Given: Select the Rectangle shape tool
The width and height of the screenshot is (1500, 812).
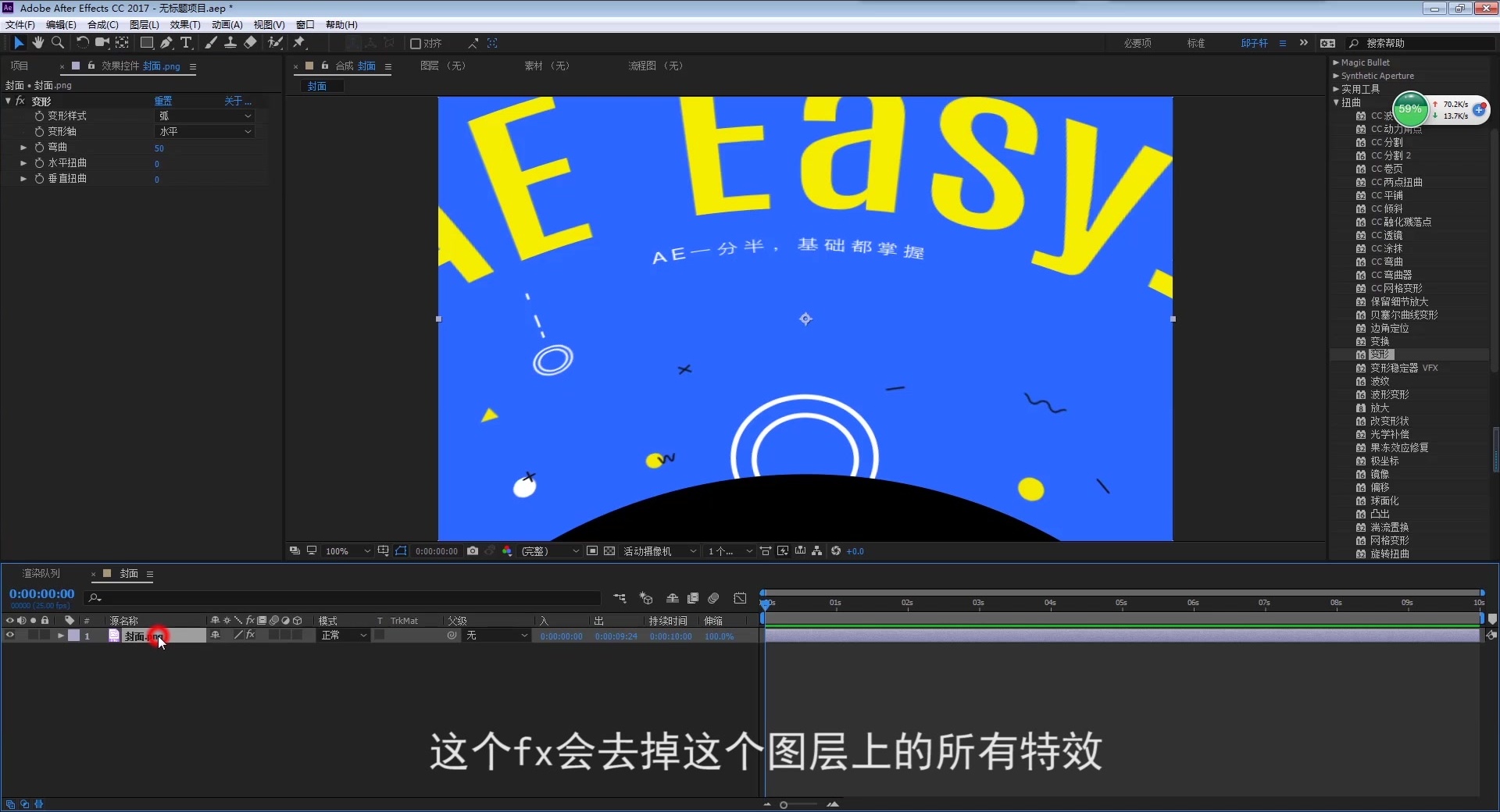Looking at the screenshot, I should pyautogui.click(x=146, y=43).
